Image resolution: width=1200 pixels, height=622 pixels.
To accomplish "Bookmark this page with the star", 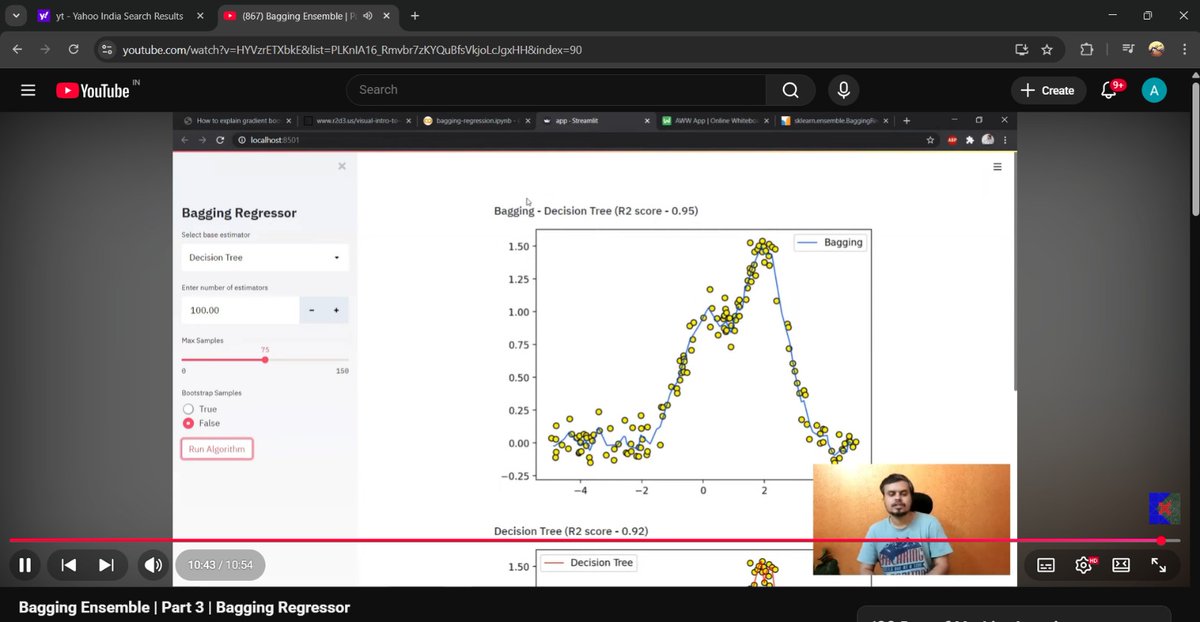I will click(x=1047, y=49).
